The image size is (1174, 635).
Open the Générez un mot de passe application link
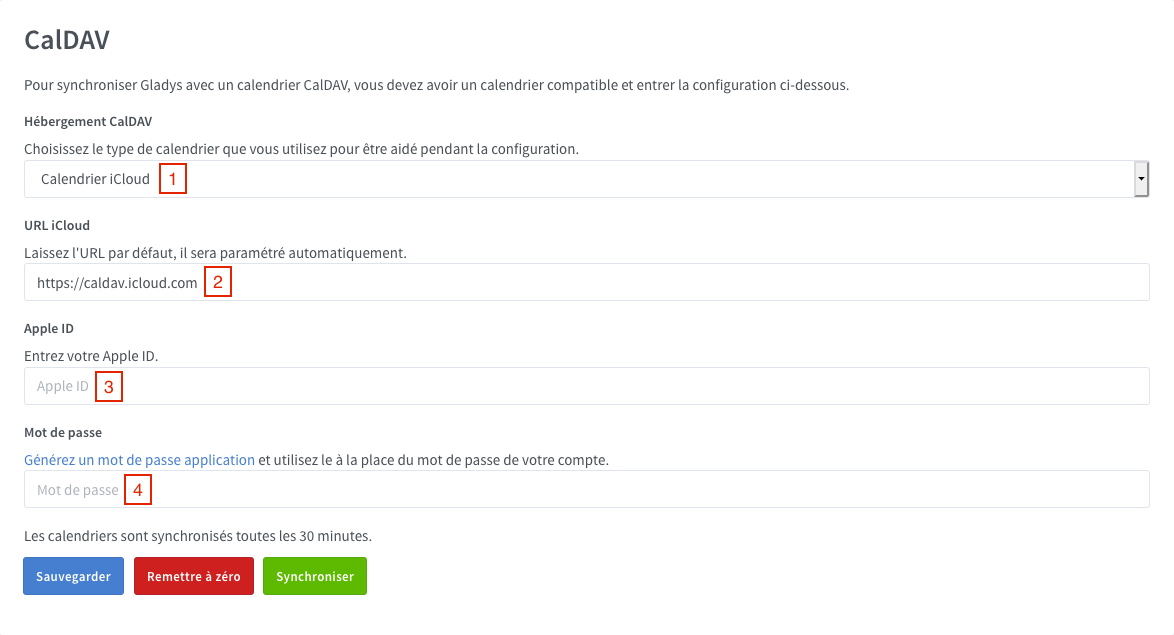(139, 460)
